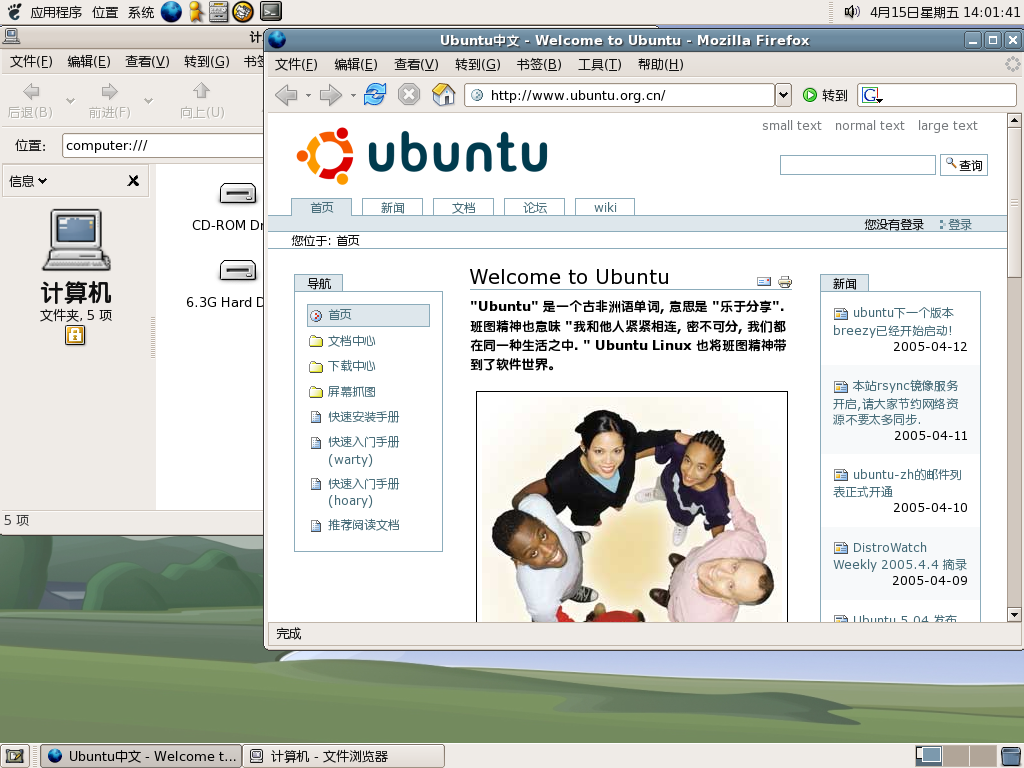Select the 6.3G Hard Drive icon
This screenshot has width=1024, height=768.
238,270
